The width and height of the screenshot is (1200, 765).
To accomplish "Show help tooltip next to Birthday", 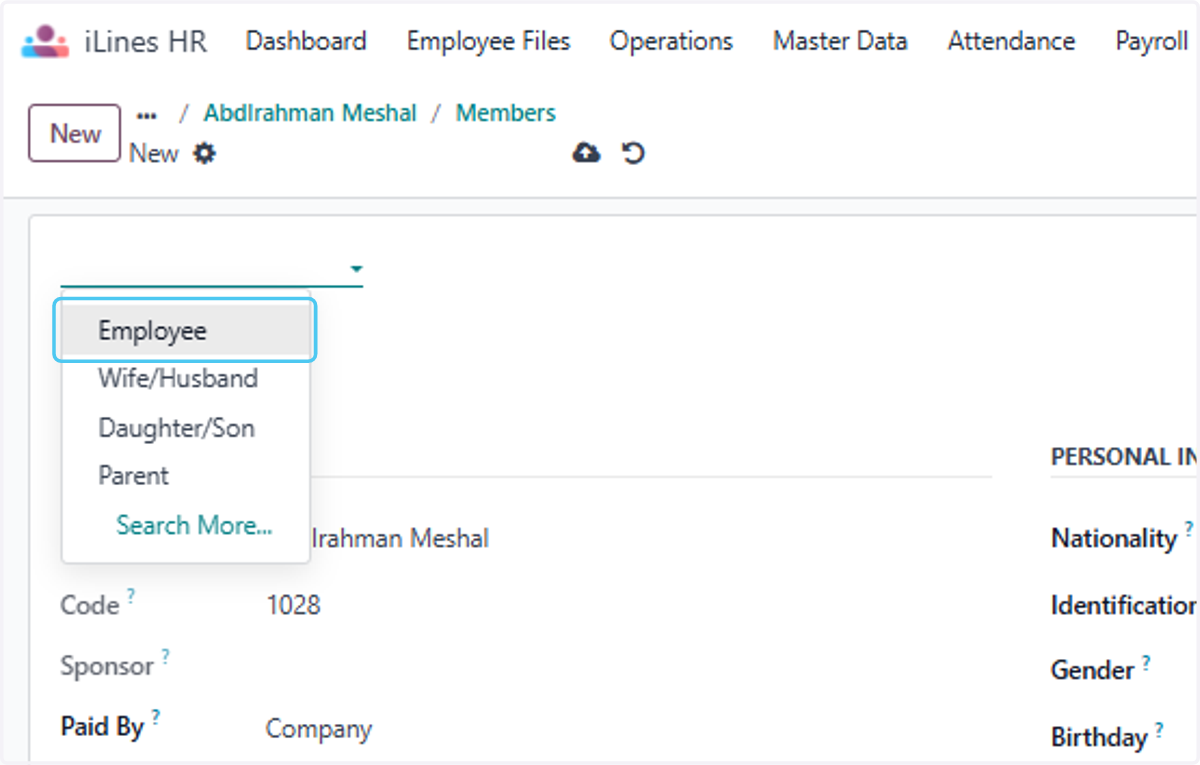I will click(x=1159, y=729).
